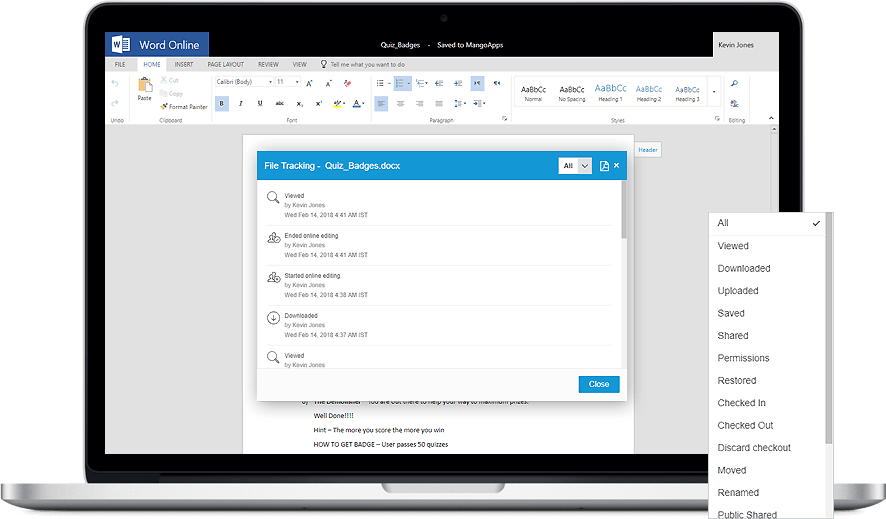886x519 pixels.
Task: Click the Subscript icon
Action: click(x=299, y=103)
